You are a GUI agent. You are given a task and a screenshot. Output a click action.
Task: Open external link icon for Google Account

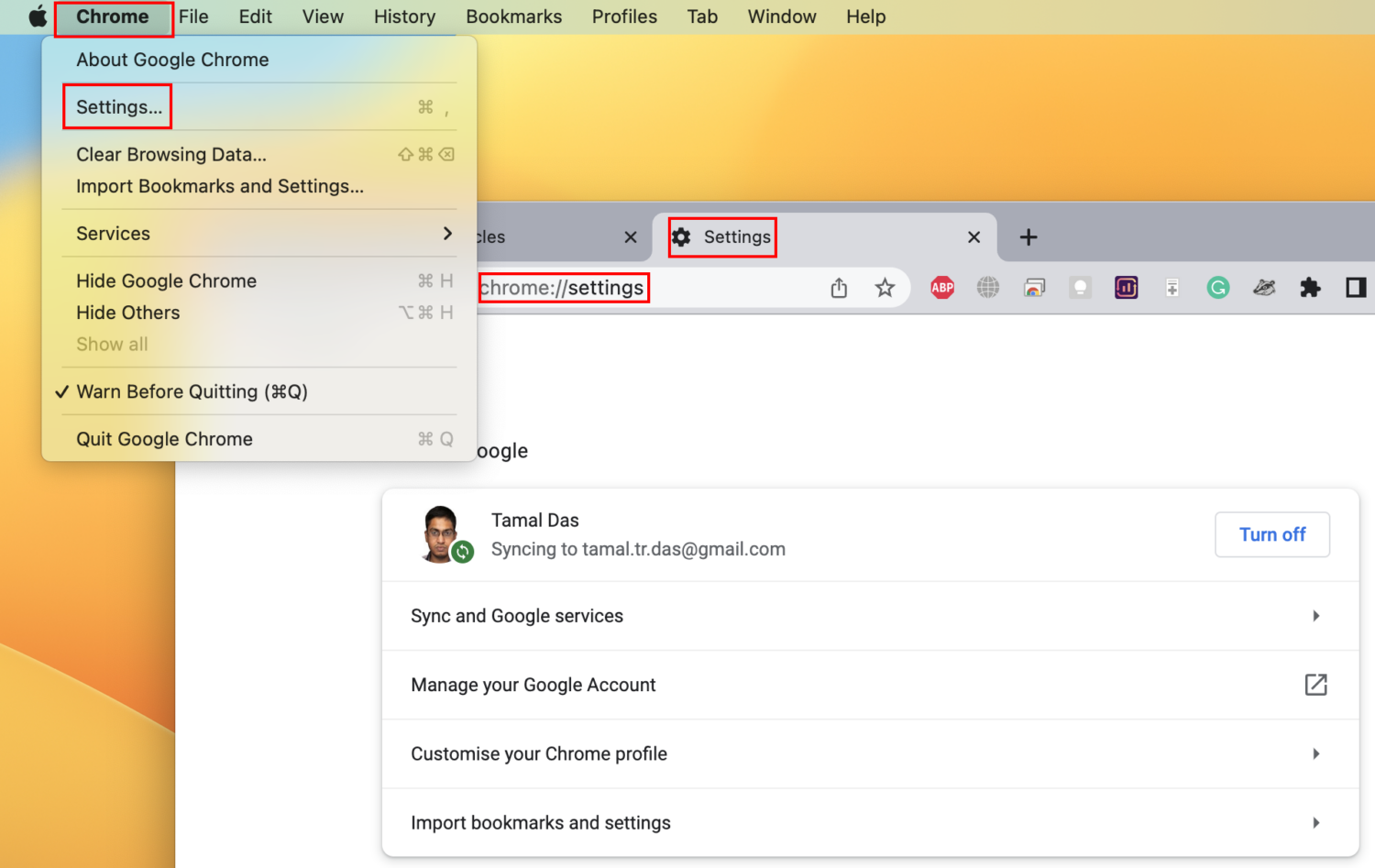(1315, 685)
